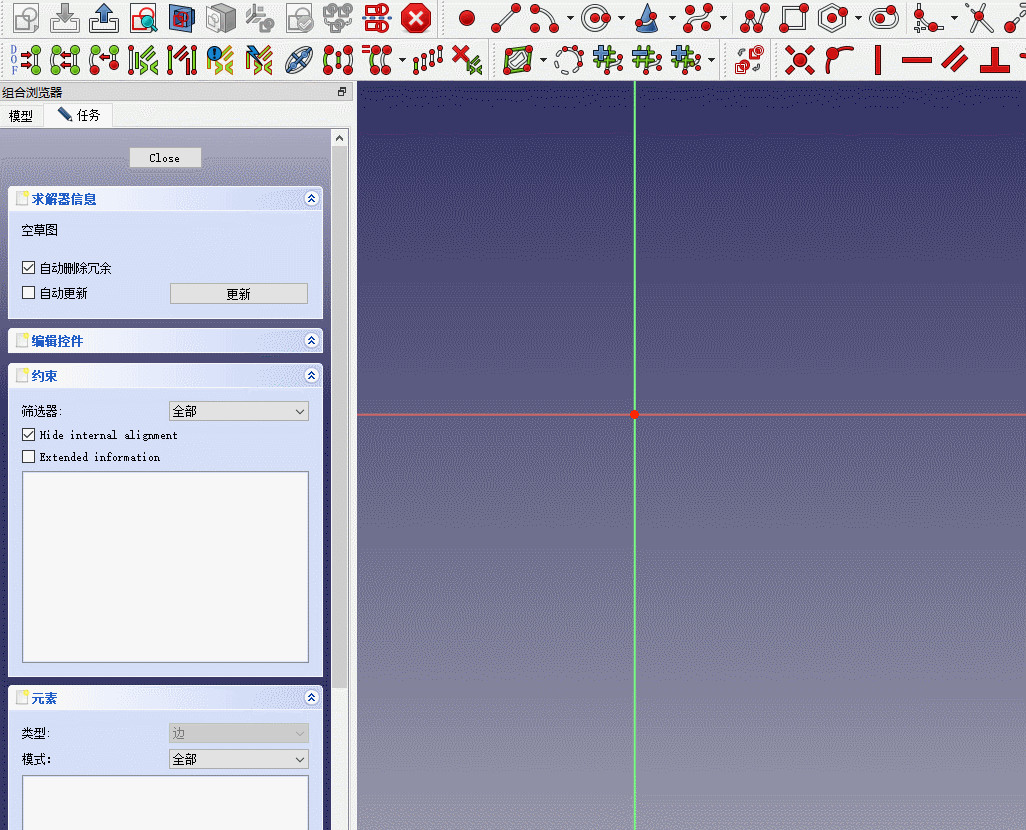The height and width of the screenshot is (830, 1026).
Task: Select the Create slot tool
Action: coord(883,17)
